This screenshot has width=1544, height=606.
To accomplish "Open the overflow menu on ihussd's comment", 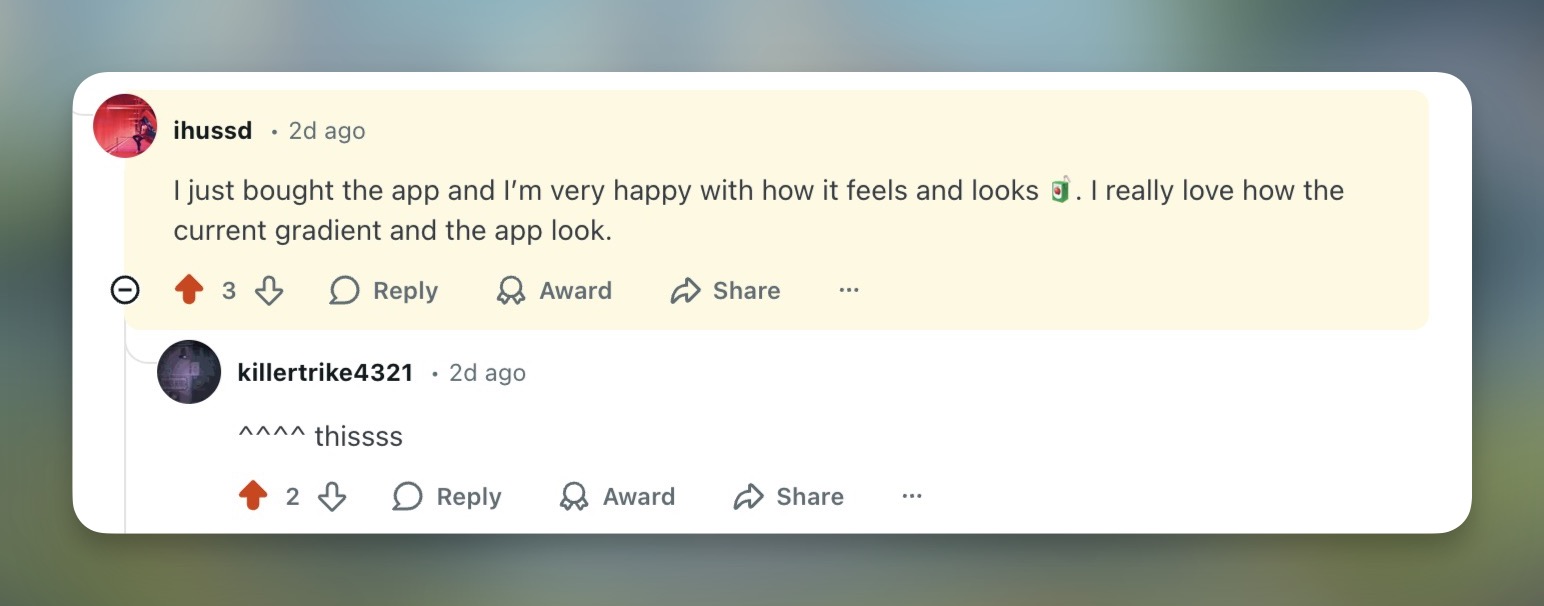I will (x=848, y=290).
